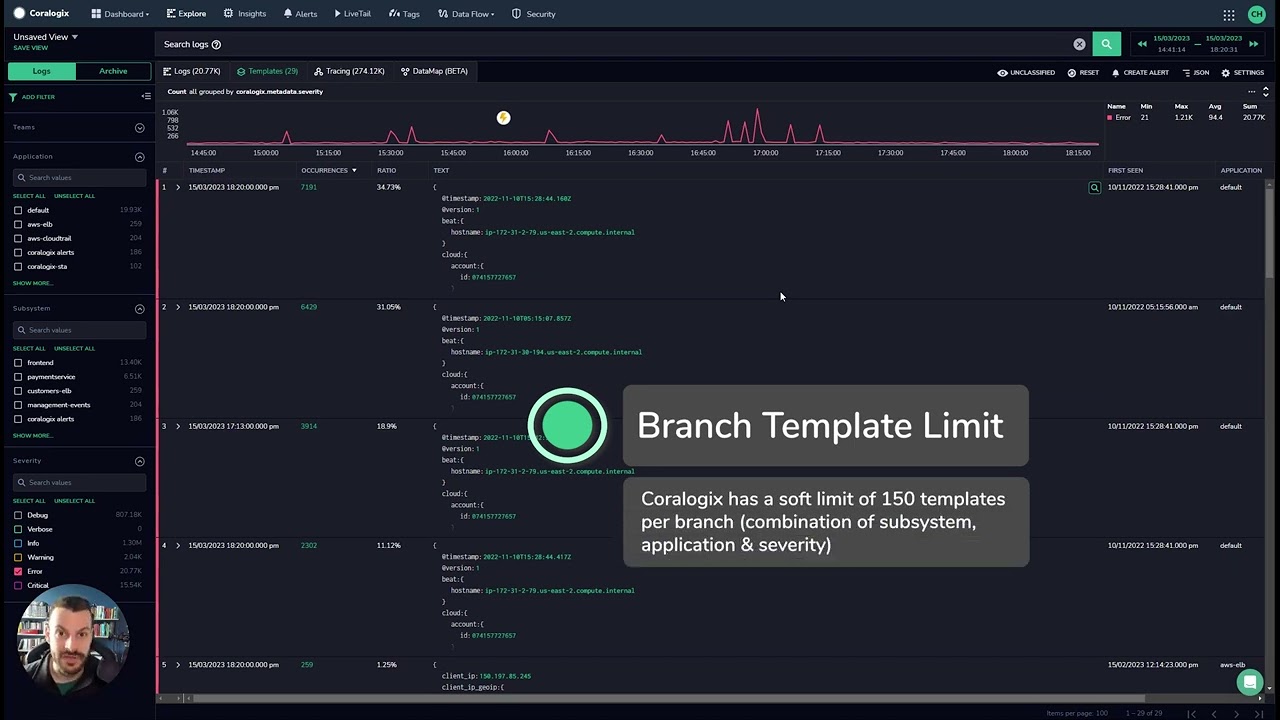Click Show More under Subsystem

tap(33, 435)
